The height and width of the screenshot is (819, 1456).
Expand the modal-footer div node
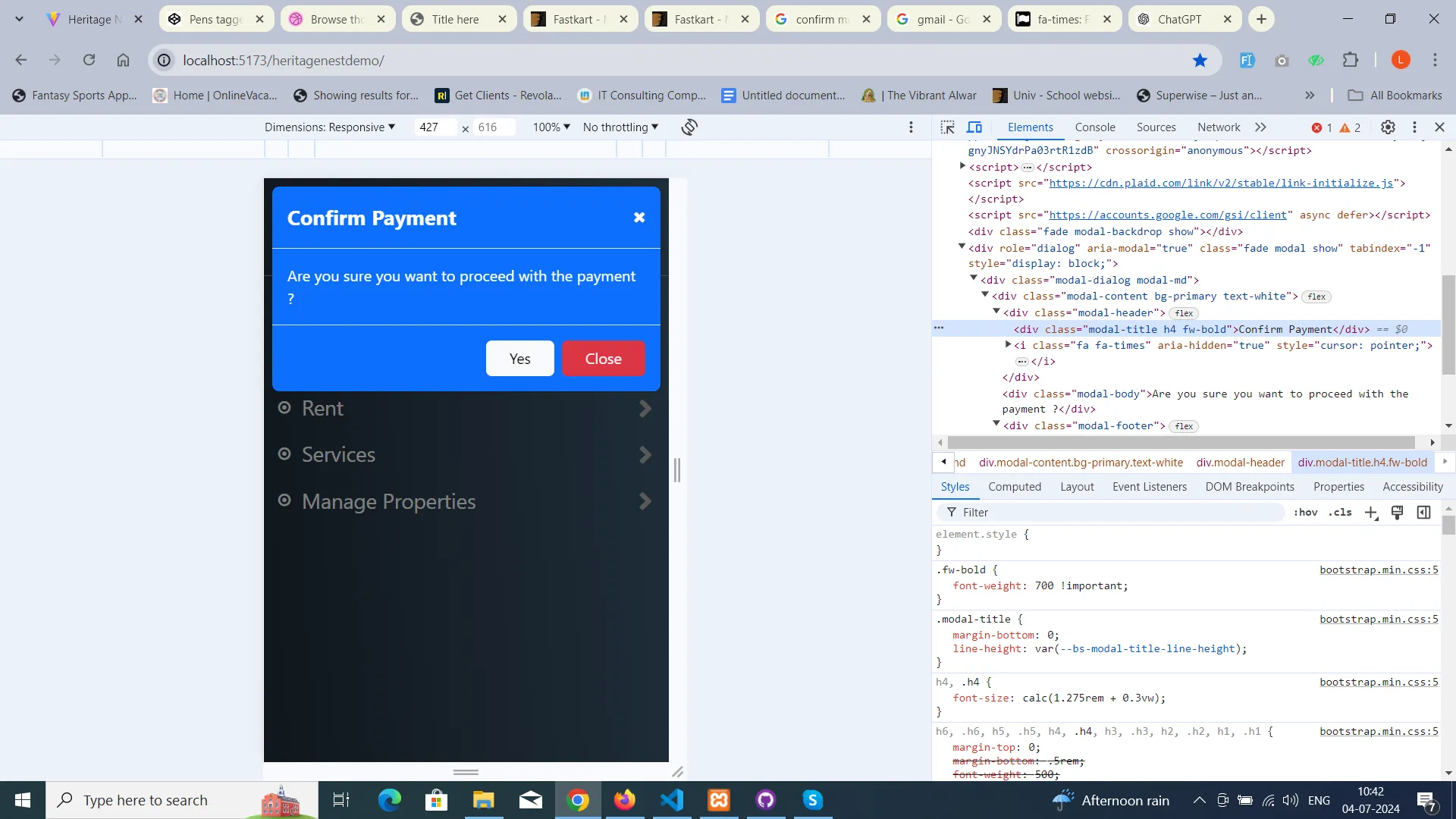click(x=996, y=425)
